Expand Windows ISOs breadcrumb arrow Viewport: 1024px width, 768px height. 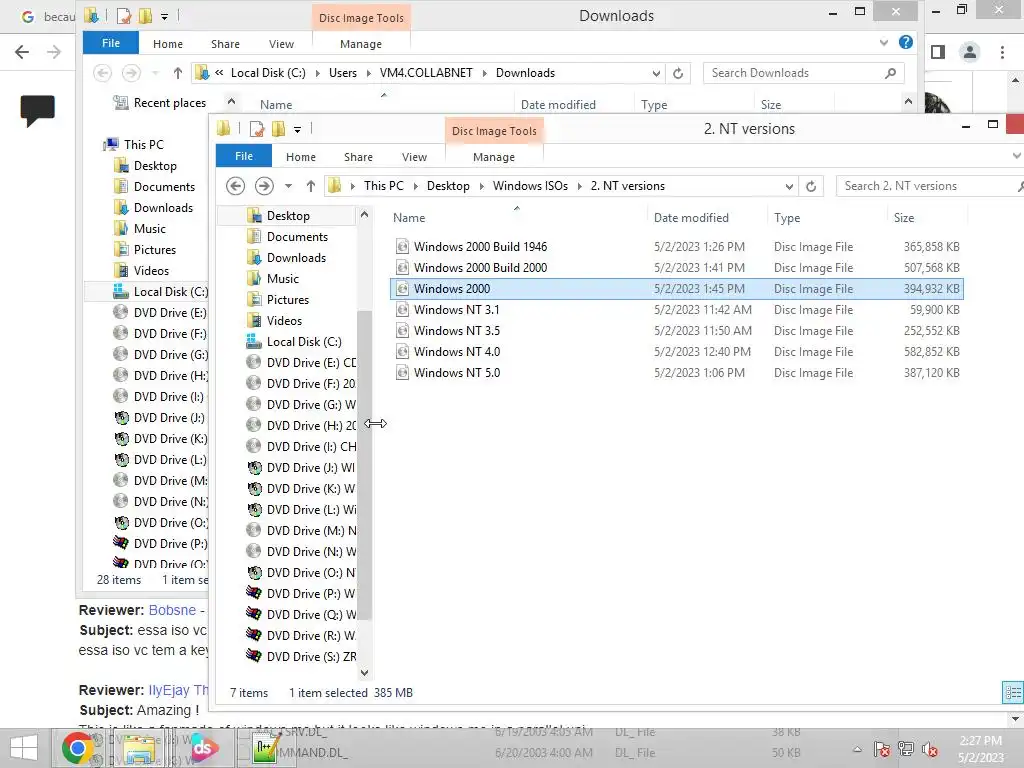(579, 186)
